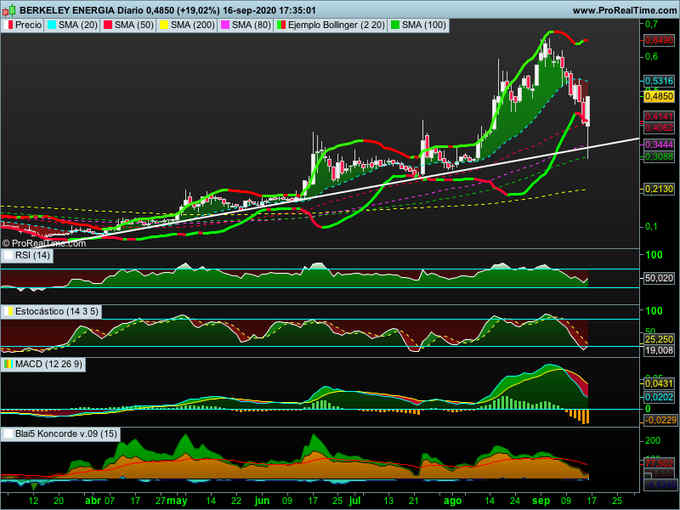Click the MACD histogram value -0,0229

click(660, 420)
